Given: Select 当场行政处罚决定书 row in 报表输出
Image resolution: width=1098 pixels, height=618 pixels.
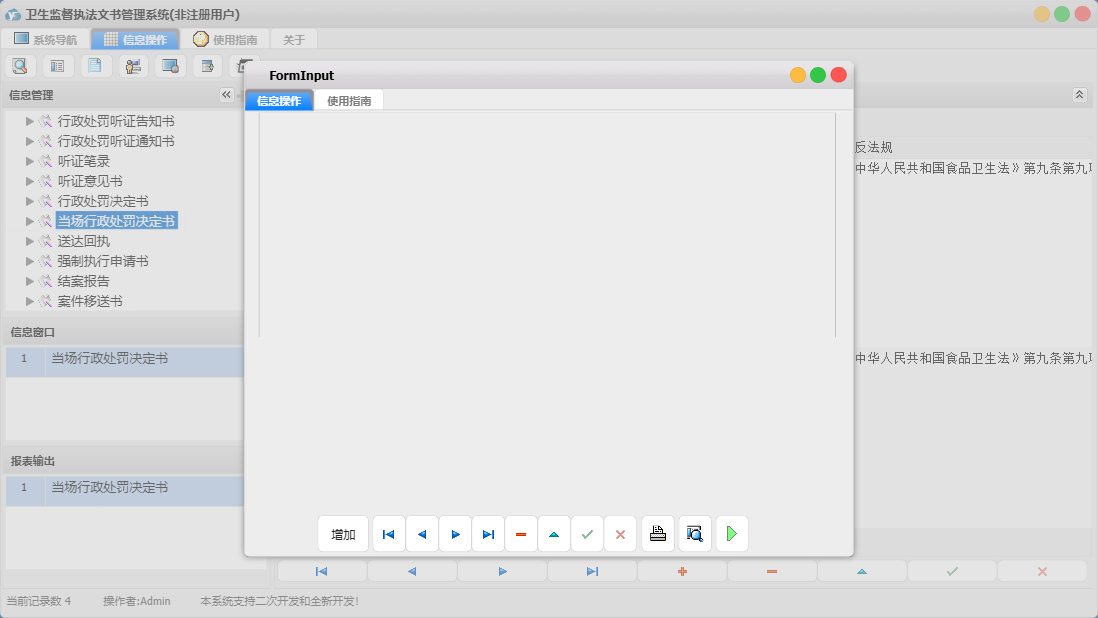Looking at the screenshot, I should [x=125, y=490].
